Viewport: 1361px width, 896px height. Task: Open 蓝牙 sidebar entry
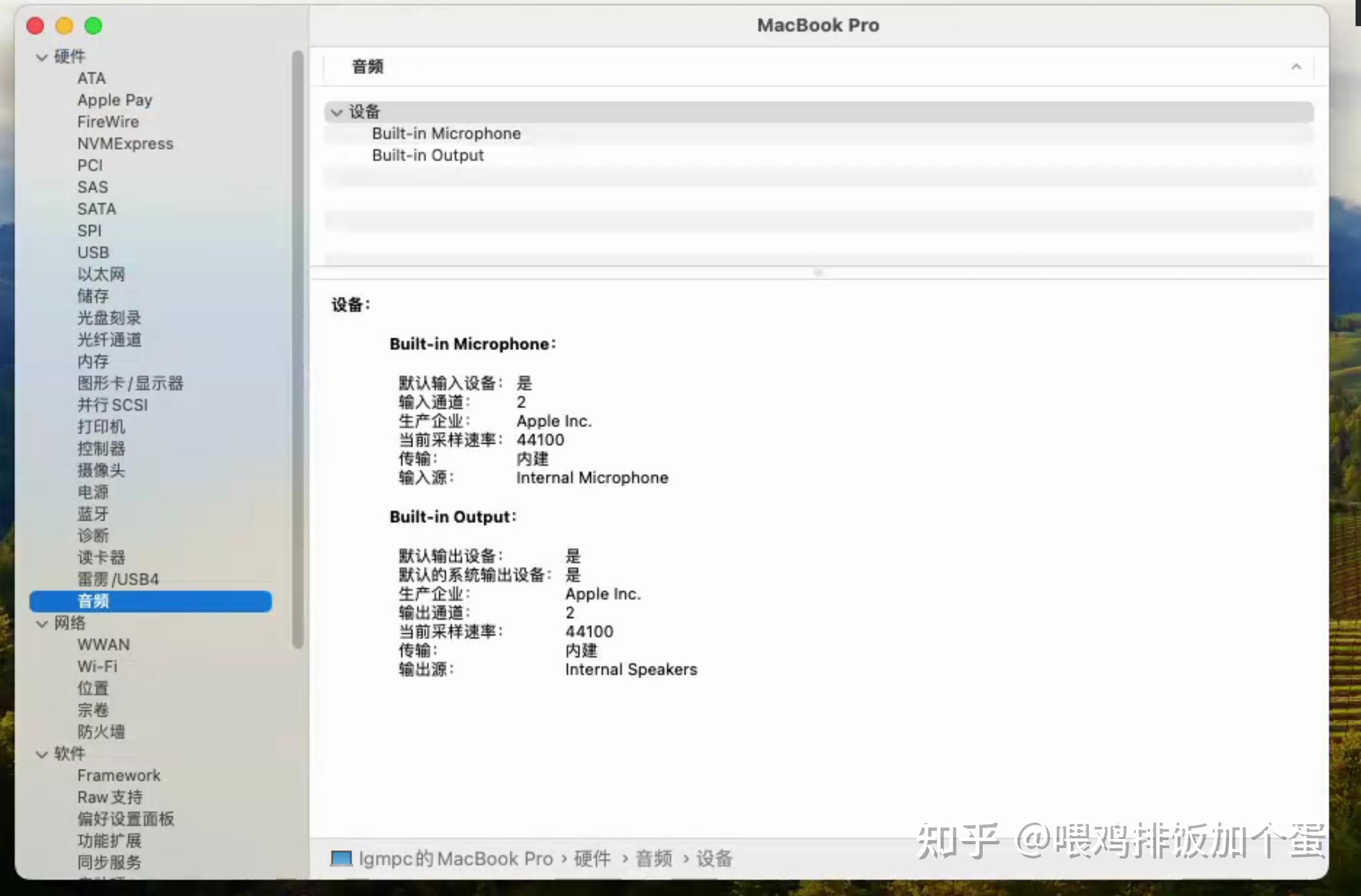pos(93,513)
